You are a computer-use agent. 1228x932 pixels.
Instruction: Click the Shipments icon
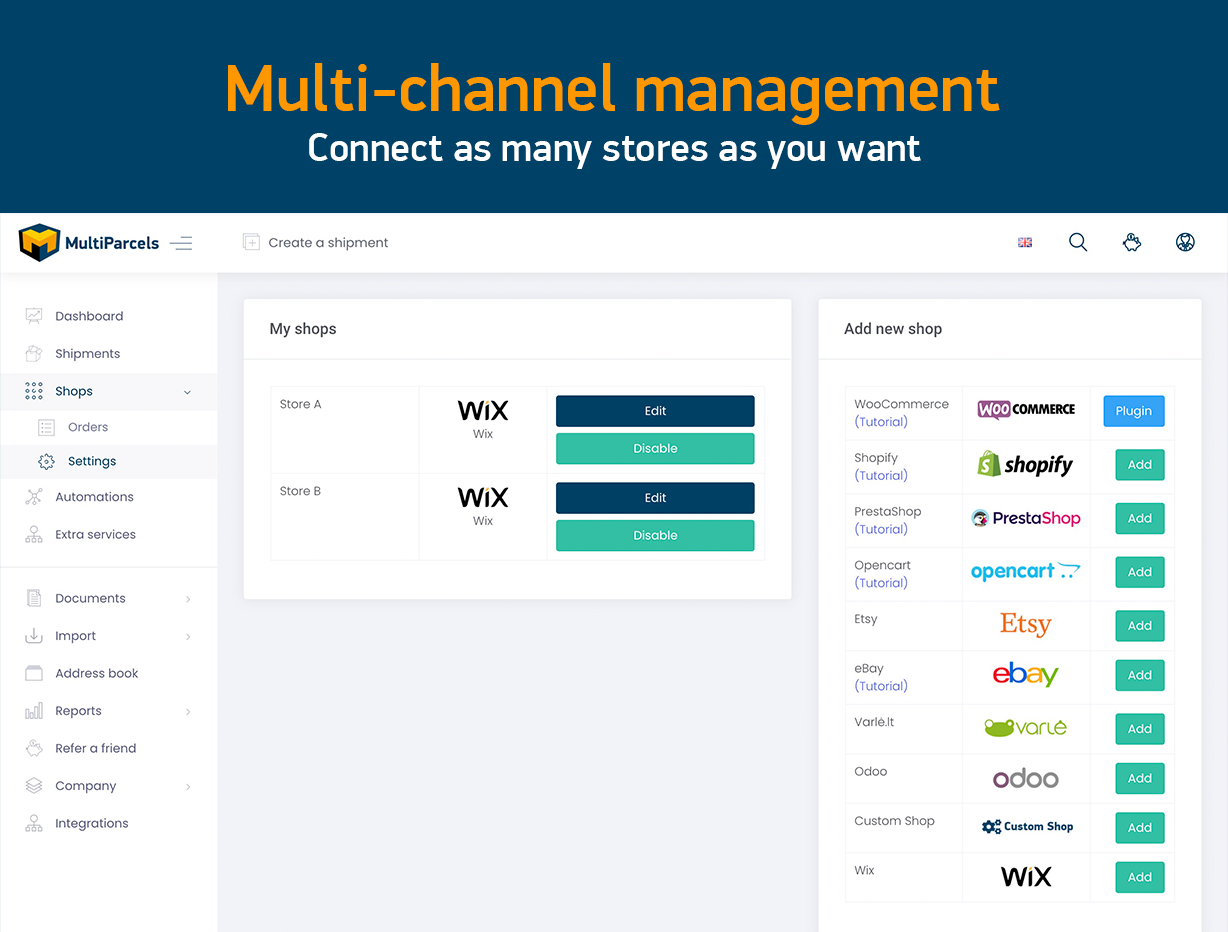pyautogui.click(x=33, y=353)
